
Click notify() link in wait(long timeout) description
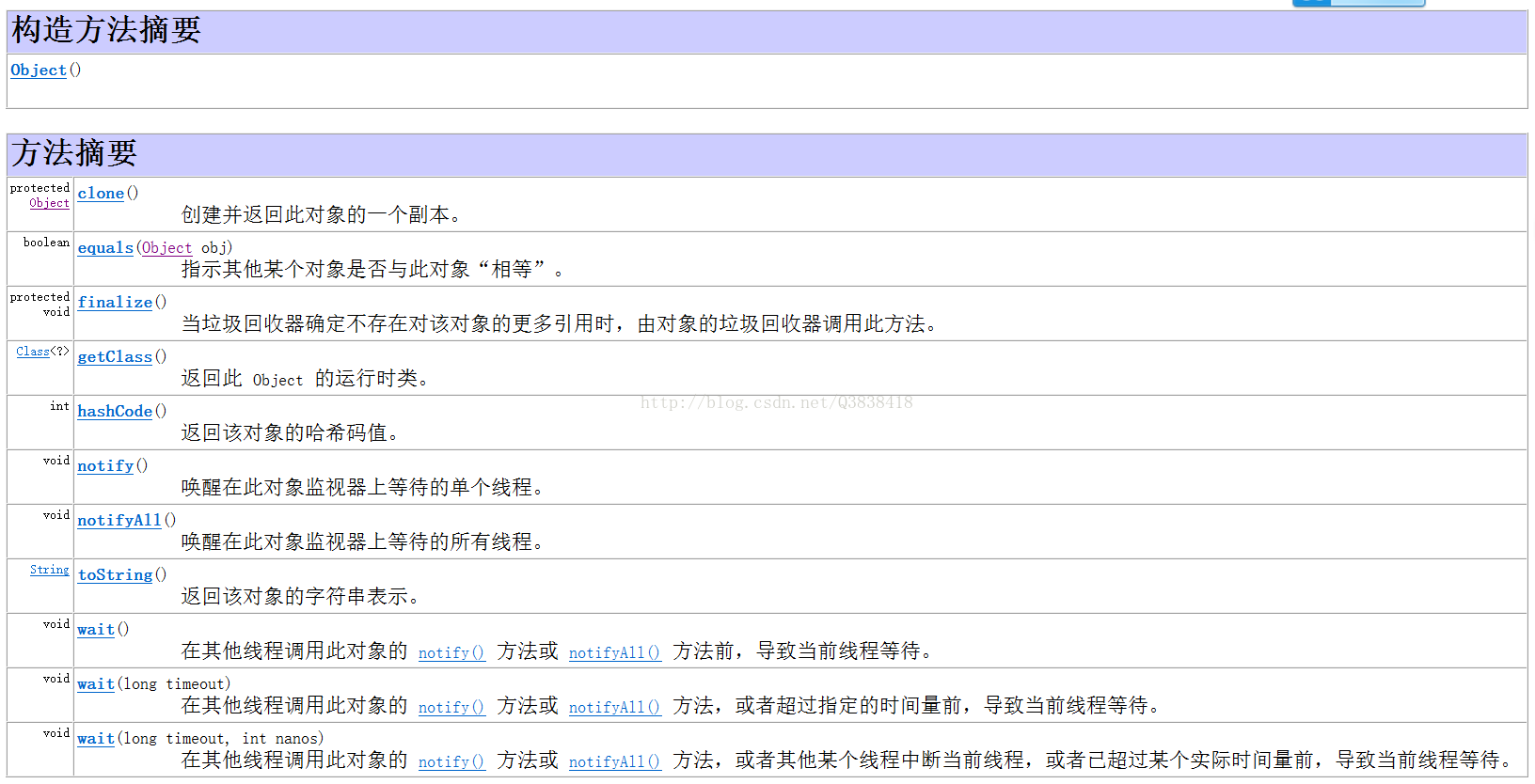tap(451, 707)
